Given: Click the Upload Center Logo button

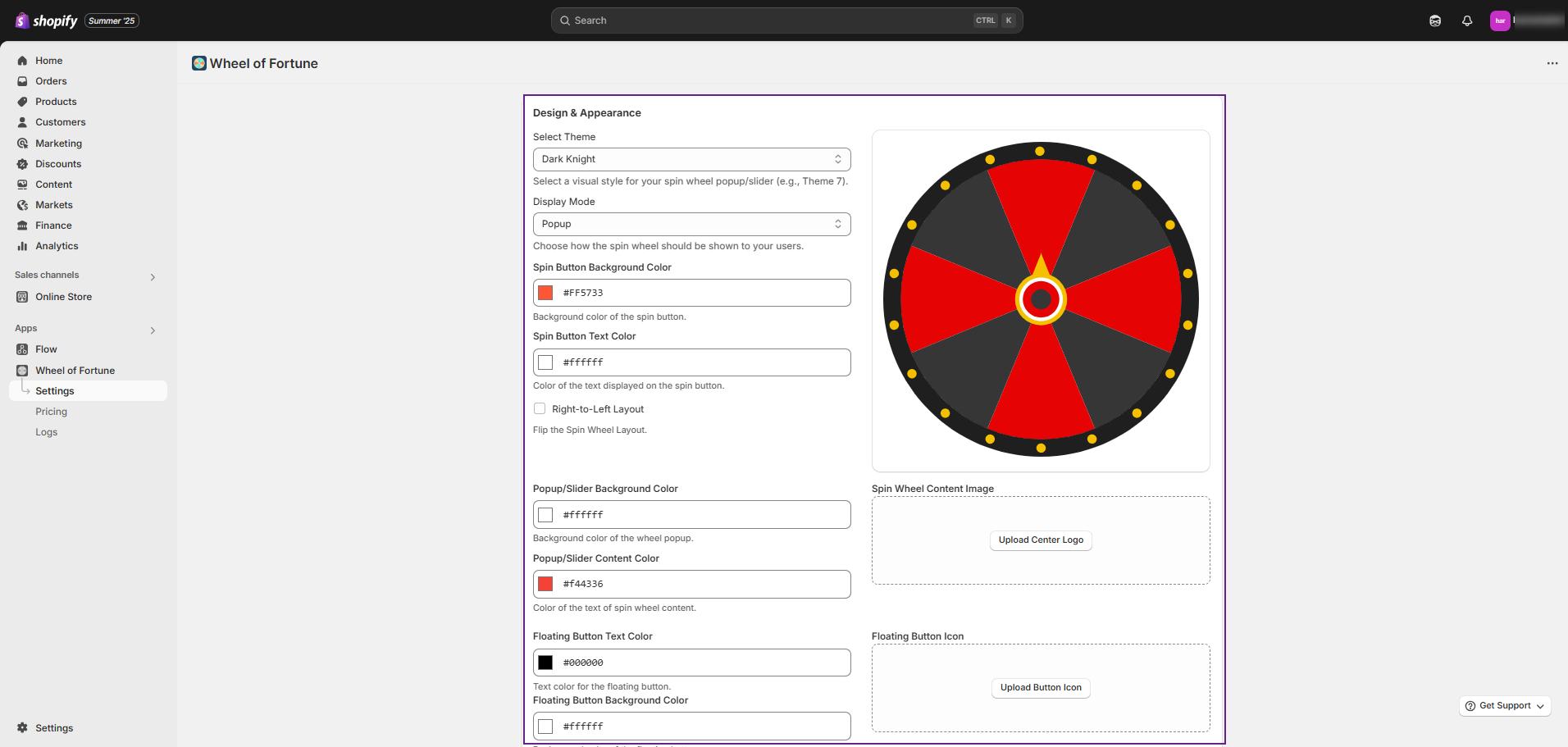Looking at the screenshot, I should click(1041, 540).
